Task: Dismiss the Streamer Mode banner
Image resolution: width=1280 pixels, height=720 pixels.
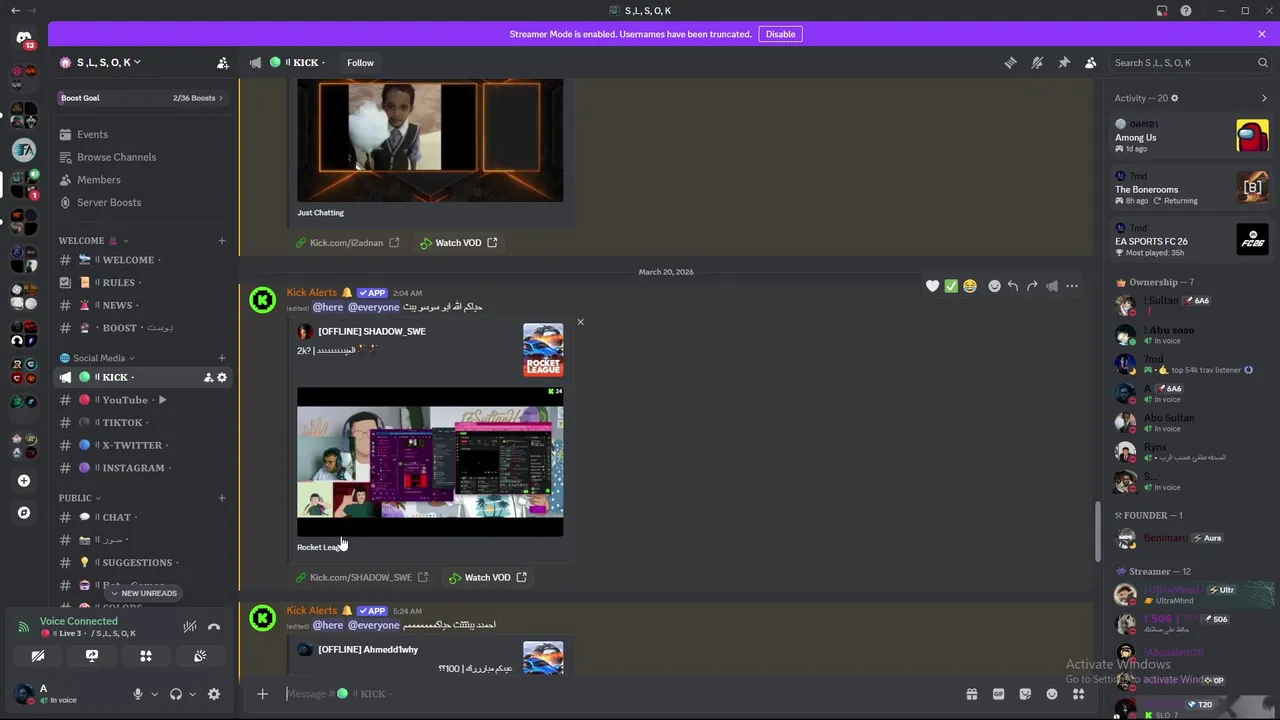Action: coord(1262,34)
